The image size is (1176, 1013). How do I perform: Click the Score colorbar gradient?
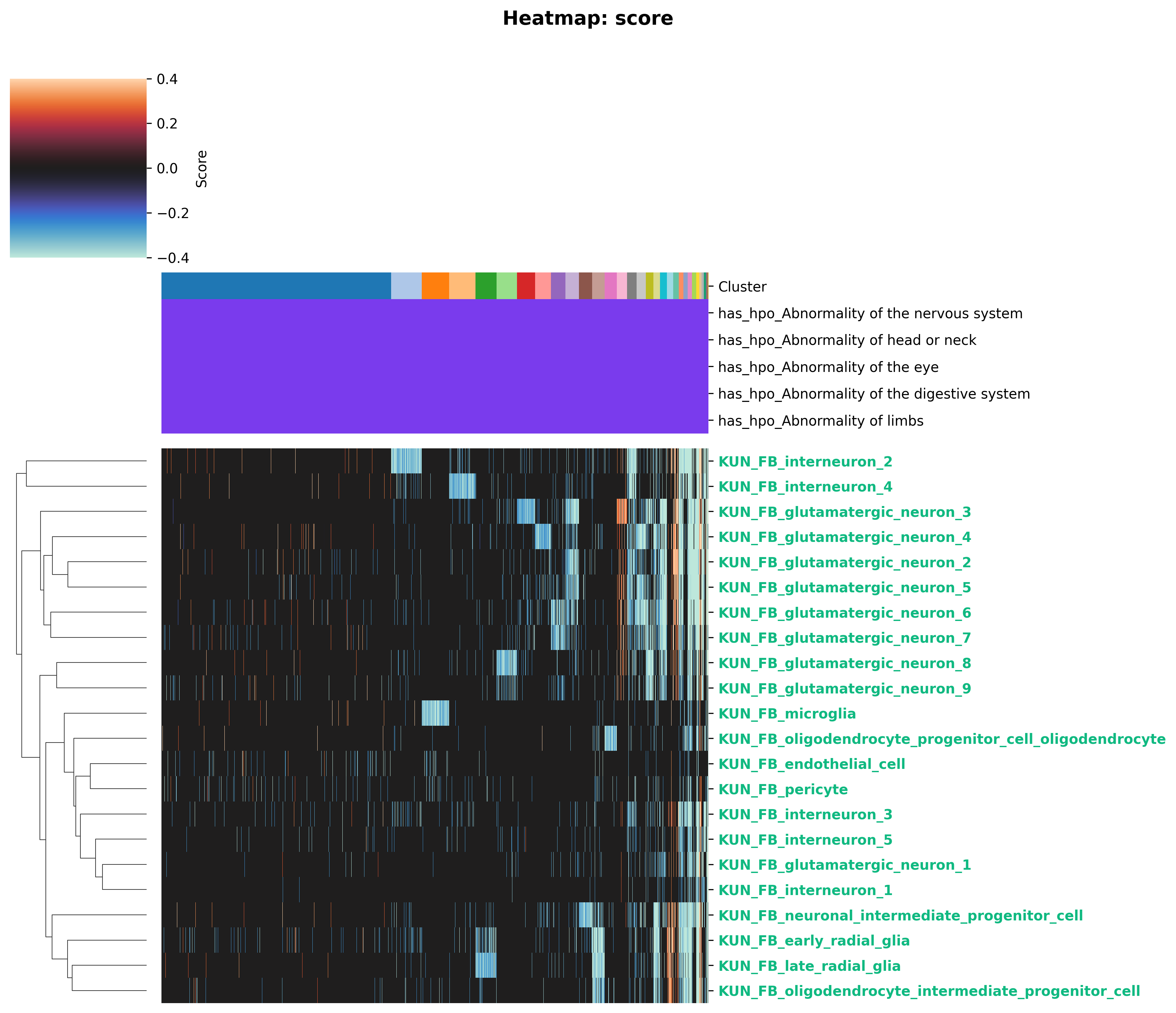(78, 168)
